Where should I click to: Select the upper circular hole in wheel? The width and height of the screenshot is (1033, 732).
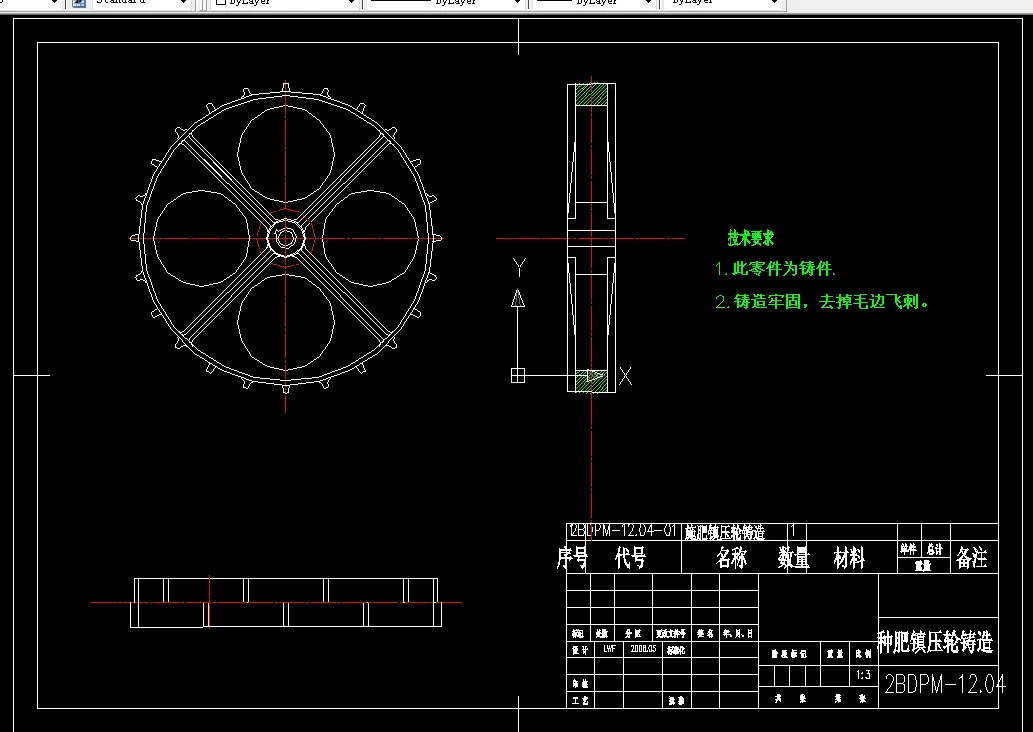click(x=285, y=154)
